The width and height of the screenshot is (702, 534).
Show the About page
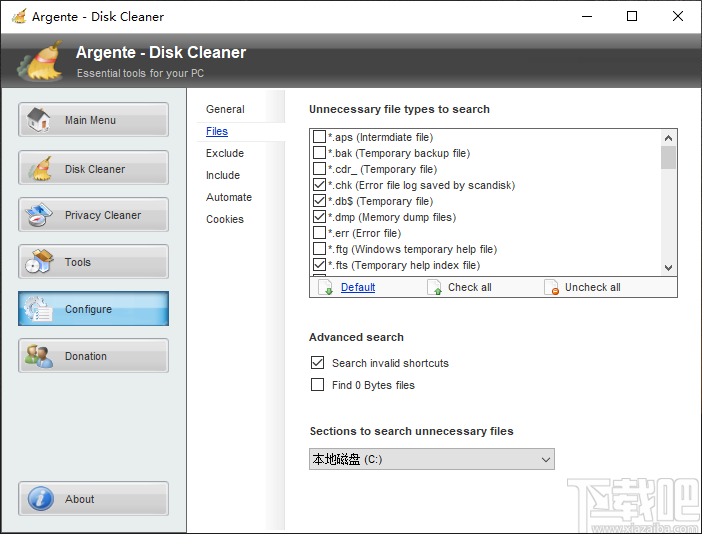click(x=94, y=499)
